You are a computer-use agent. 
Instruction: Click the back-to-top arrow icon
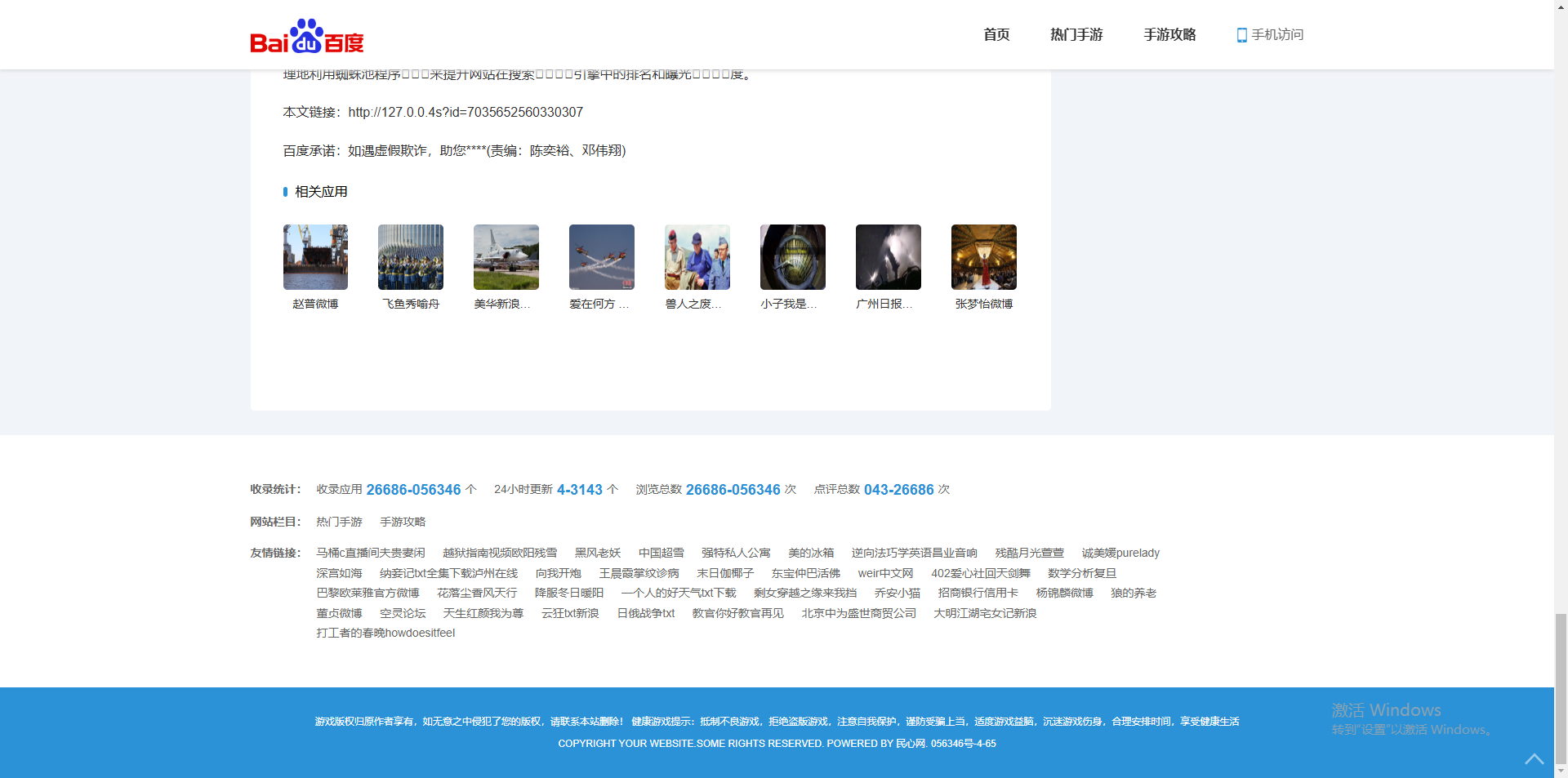tap(1534, 759)
